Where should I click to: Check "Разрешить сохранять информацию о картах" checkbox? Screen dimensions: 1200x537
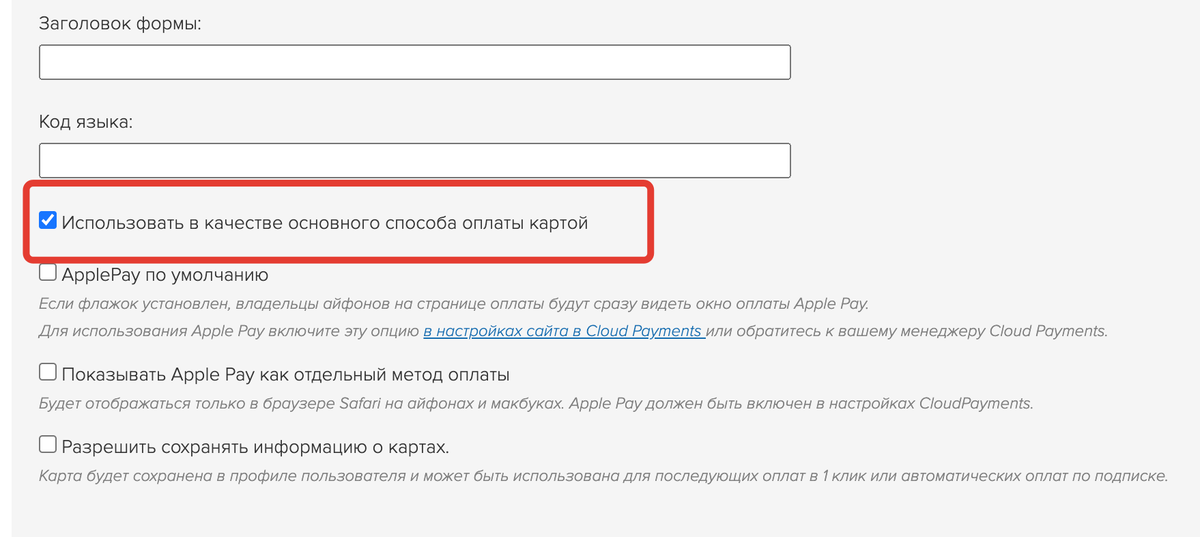[47, 444]
